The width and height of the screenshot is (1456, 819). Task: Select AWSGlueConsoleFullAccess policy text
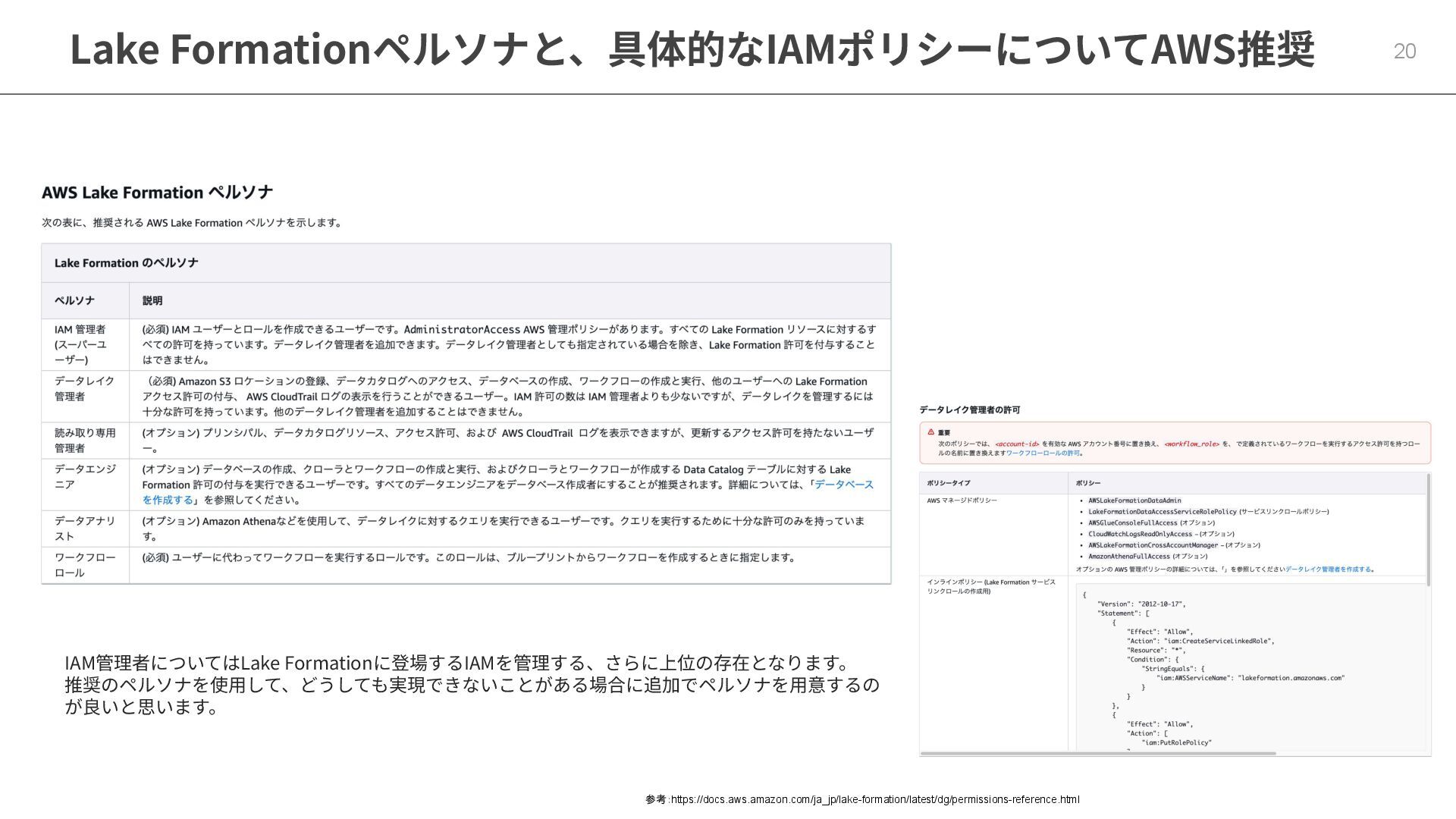[1132, 522]
